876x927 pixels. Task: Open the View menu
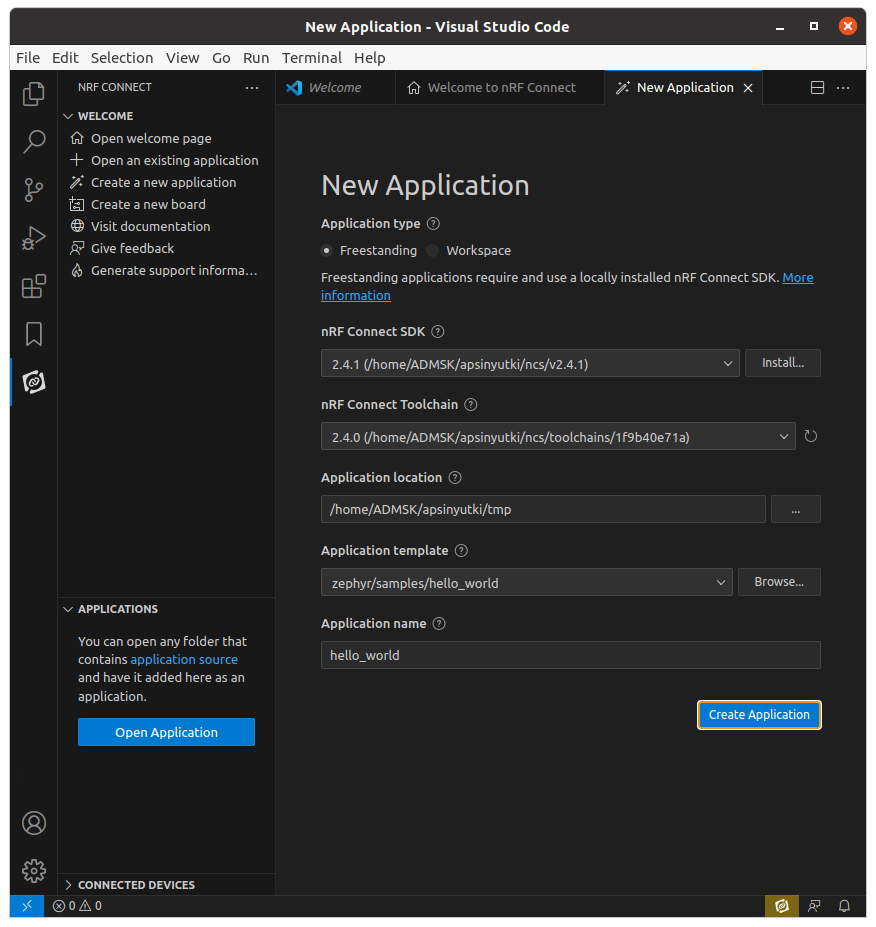[183, 58]
